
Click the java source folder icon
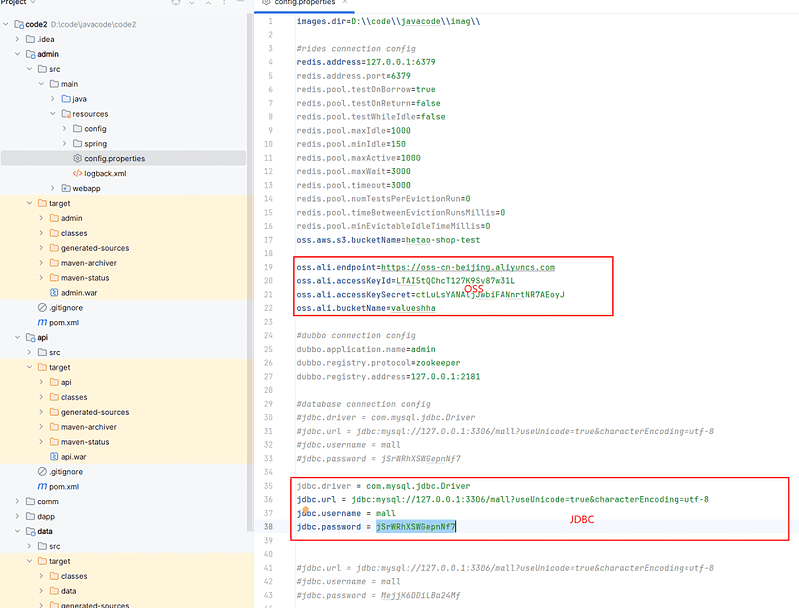pyautogui.click(x=66, y=99)
